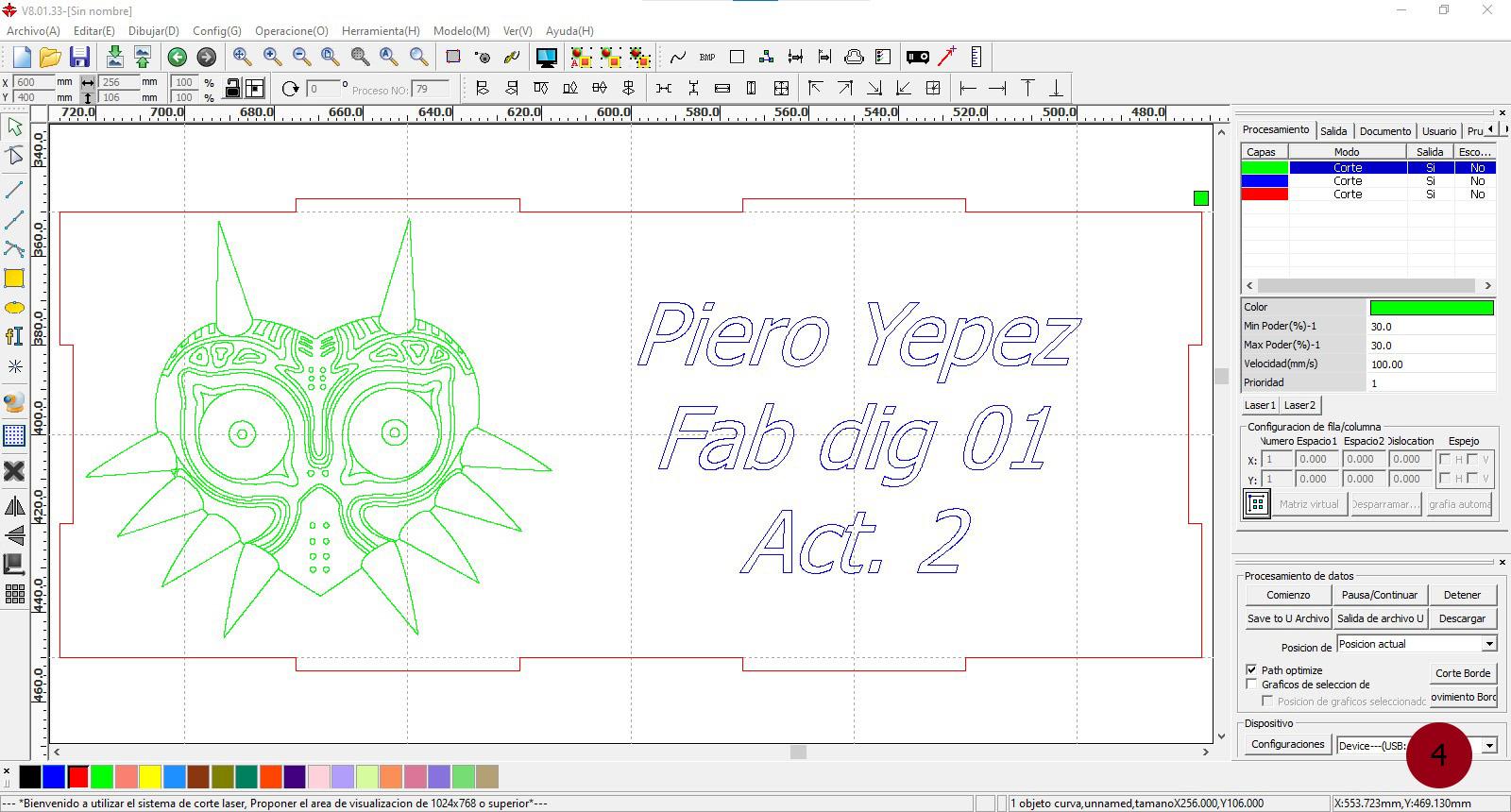This screenshot has height=812, width=1511.
Task: Click the array grid tool at toolbar bottom
Action: (14, 594)
